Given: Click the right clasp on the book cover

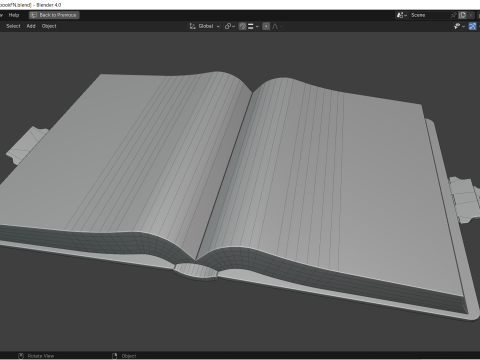Looking at the screenshot, I should (x=464, y=199).
